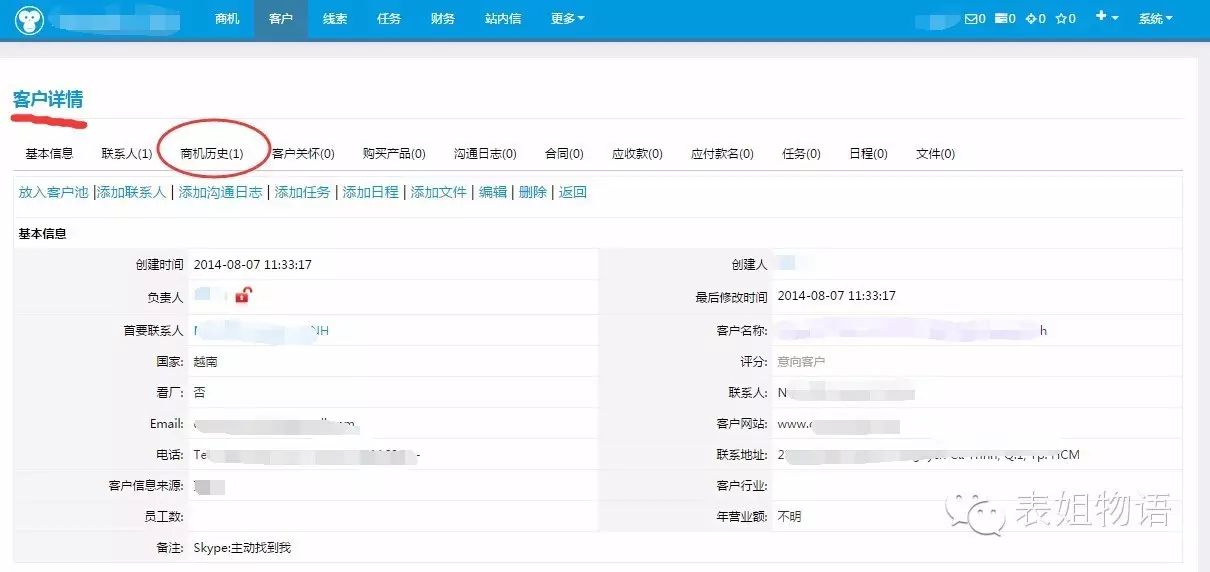The height and width of the screenshot is (572, 1210).
Task: Switch to the 基本信息 tab
Action: point(49,153)
